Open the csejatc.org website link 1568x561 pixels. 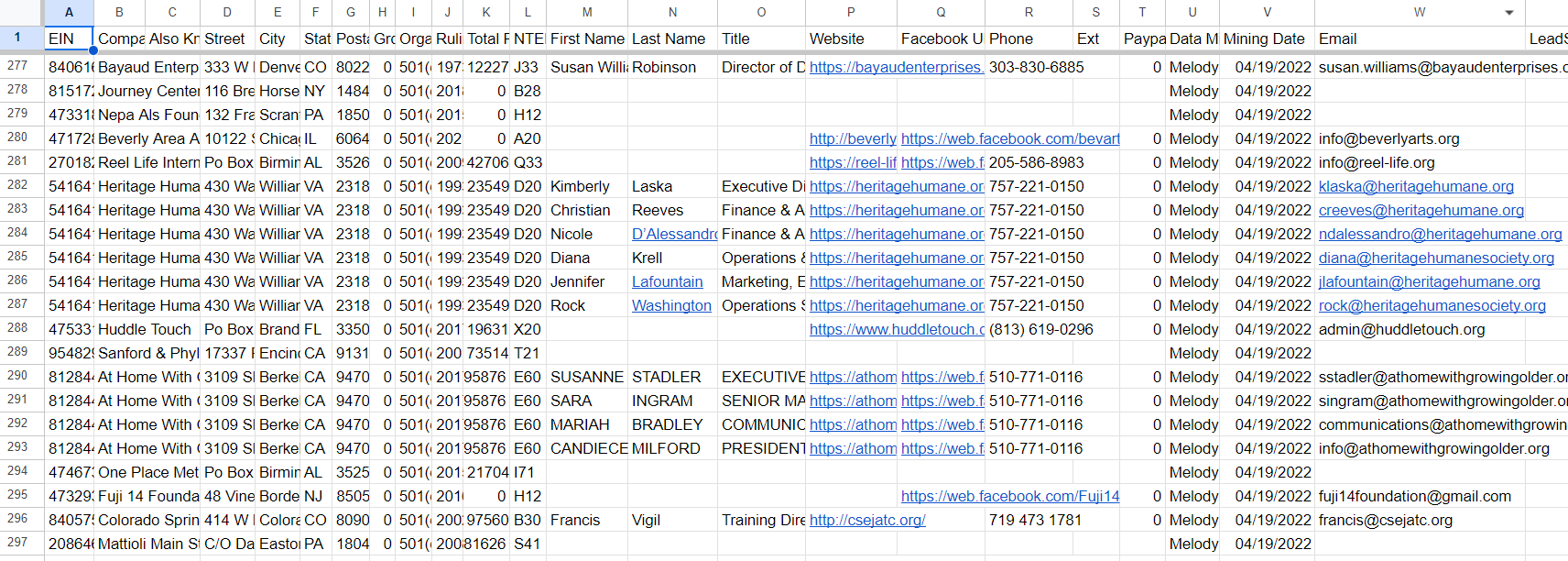(866, 521)
